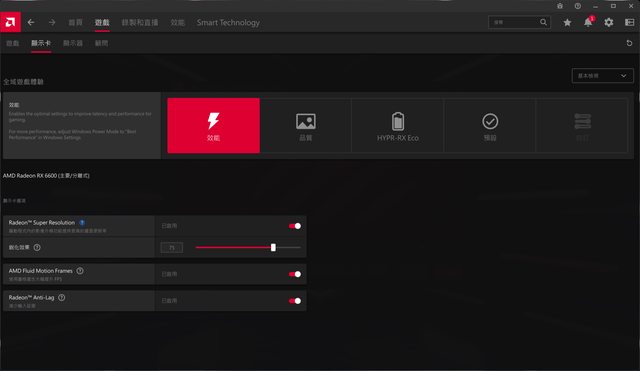Select the quality picture profile tile
This screenshot has width=640, height=371.
[x=305, y=126]
